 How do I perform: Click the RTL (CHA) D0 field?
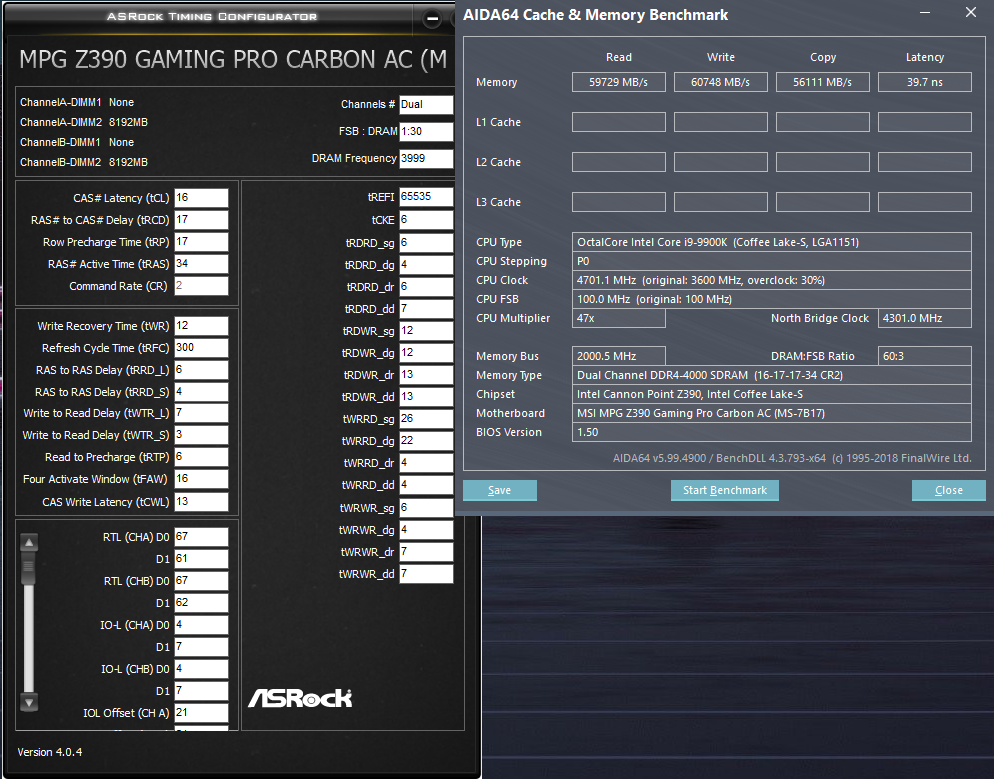point(201,537)
